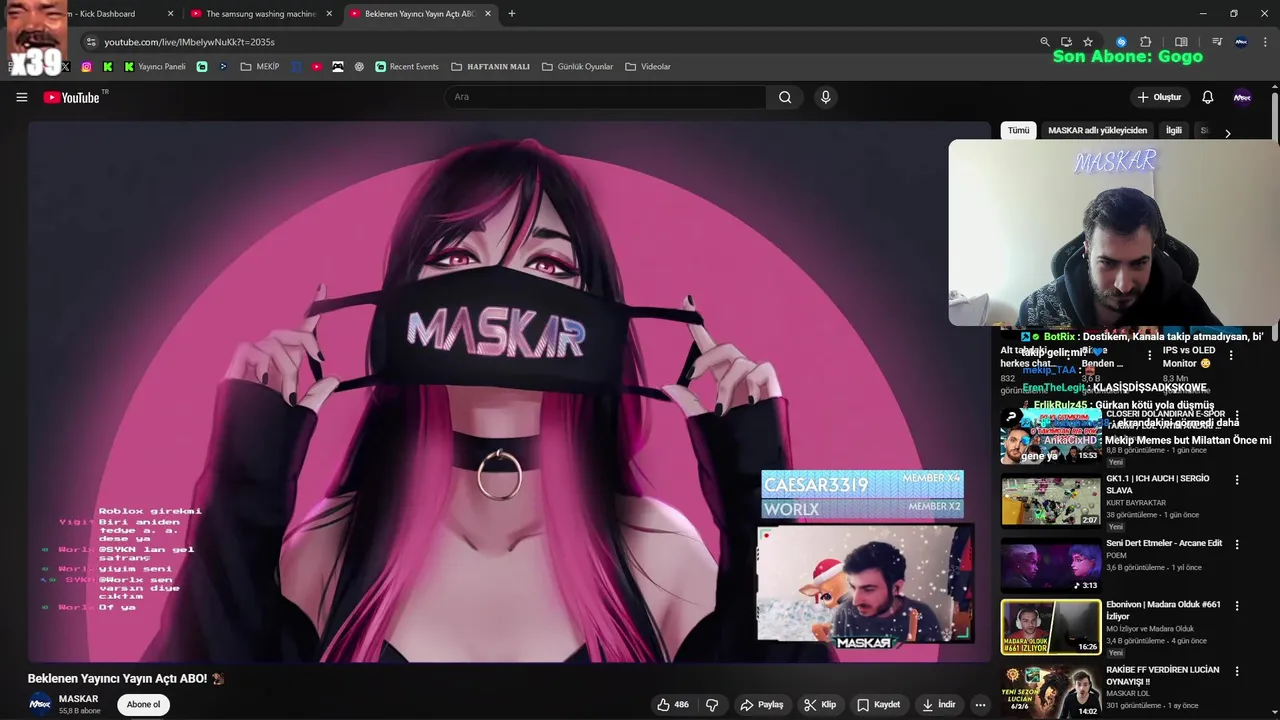Go to the YouTube home logo
1280x720 pixels.
[x=72, y=97]
